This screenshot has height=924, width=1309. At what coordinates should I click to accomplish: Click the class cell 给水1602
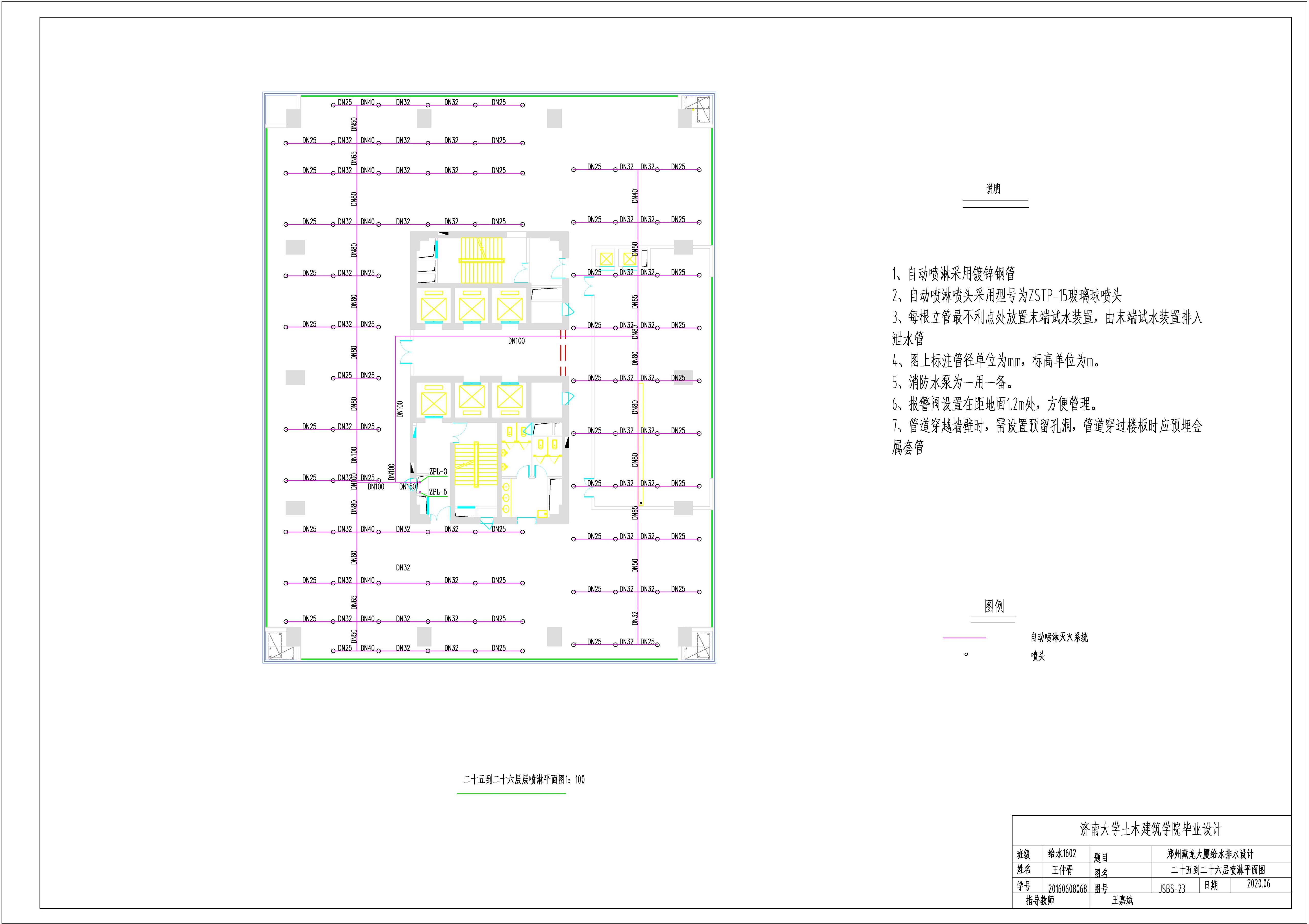[1062, 853]
